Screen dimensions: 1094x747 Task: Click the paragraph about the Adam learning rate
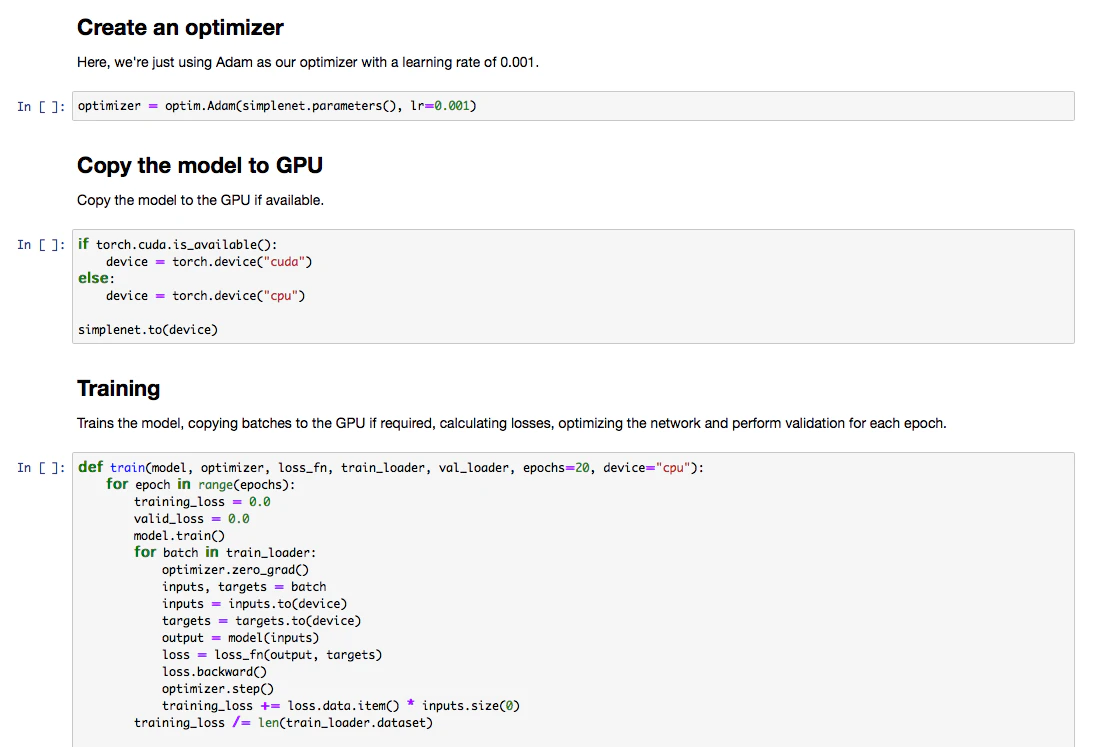pyautogui.click(x=308, y=62)
